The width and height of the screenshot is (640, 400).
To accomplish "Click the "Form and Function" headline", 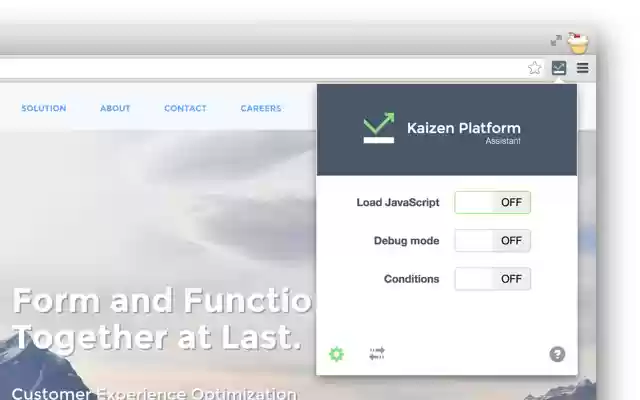I will (164, 301).
